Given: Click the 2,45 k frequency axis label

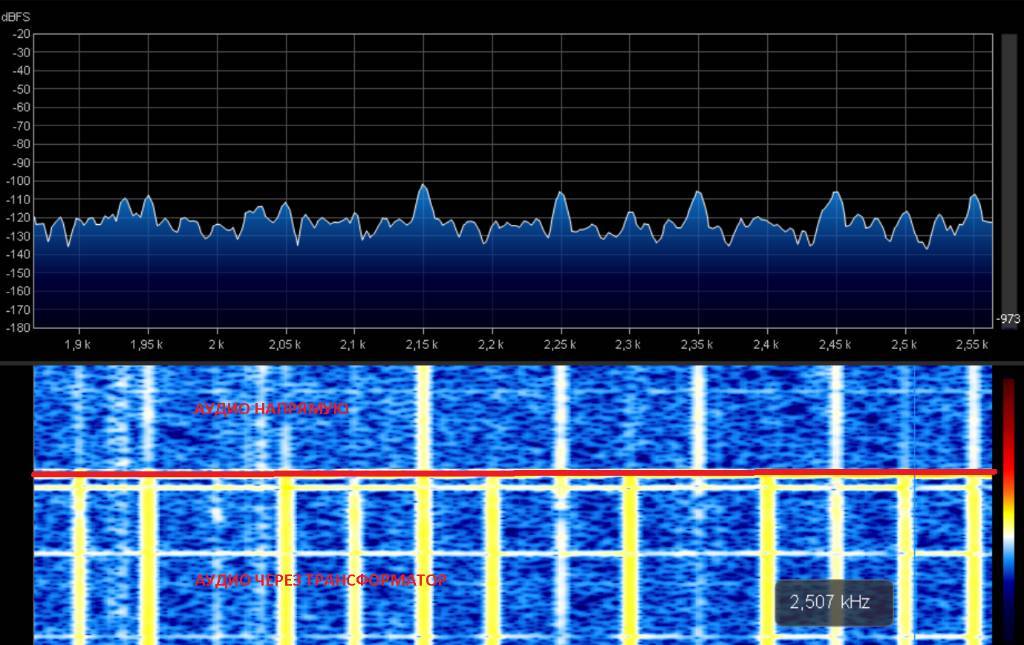Looking at the screenshot, I should pyautogui.click(x=834, y=345).
